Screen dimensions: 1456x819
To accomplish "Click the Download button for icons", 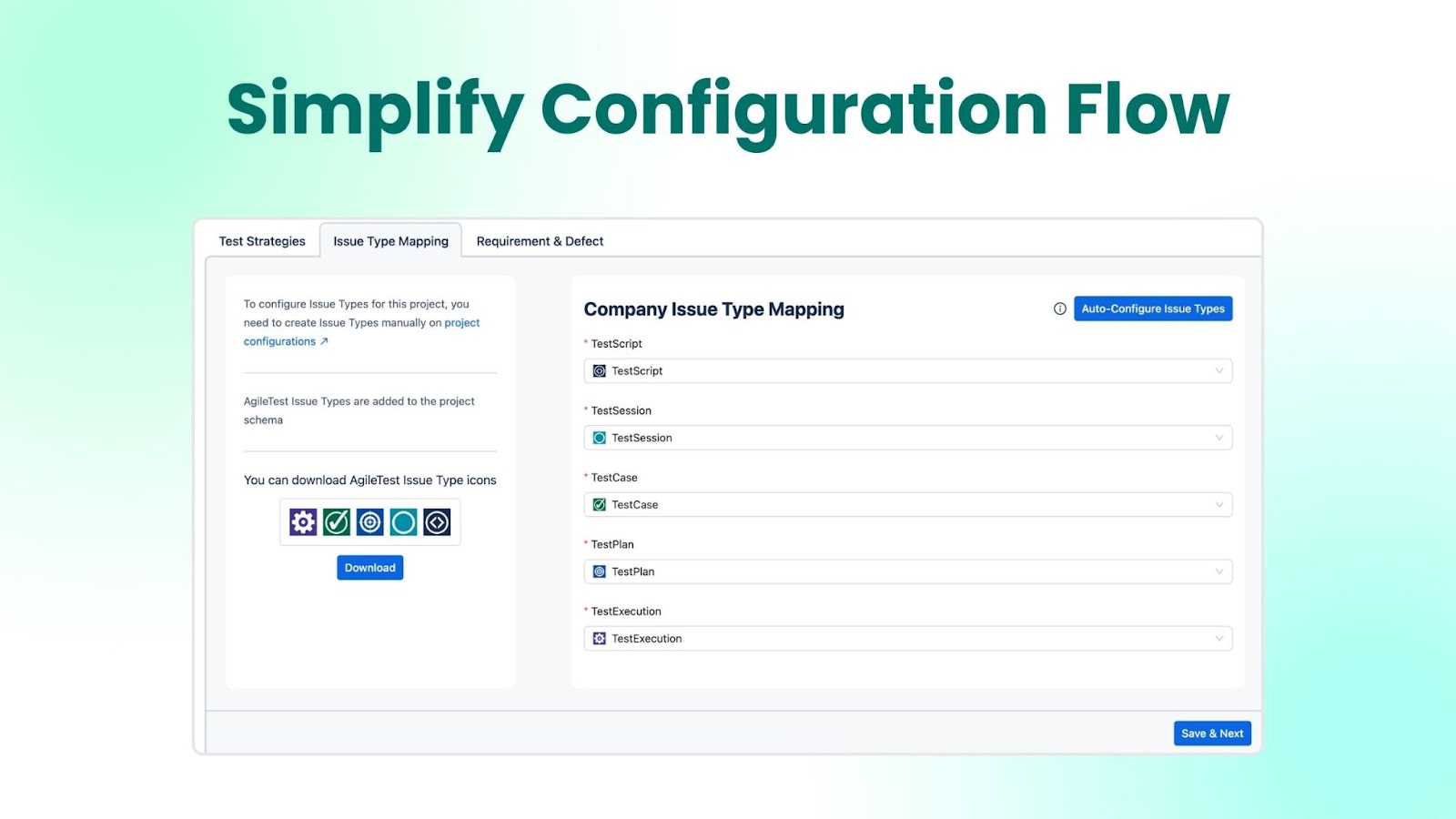I will click(x=370, y=568).
